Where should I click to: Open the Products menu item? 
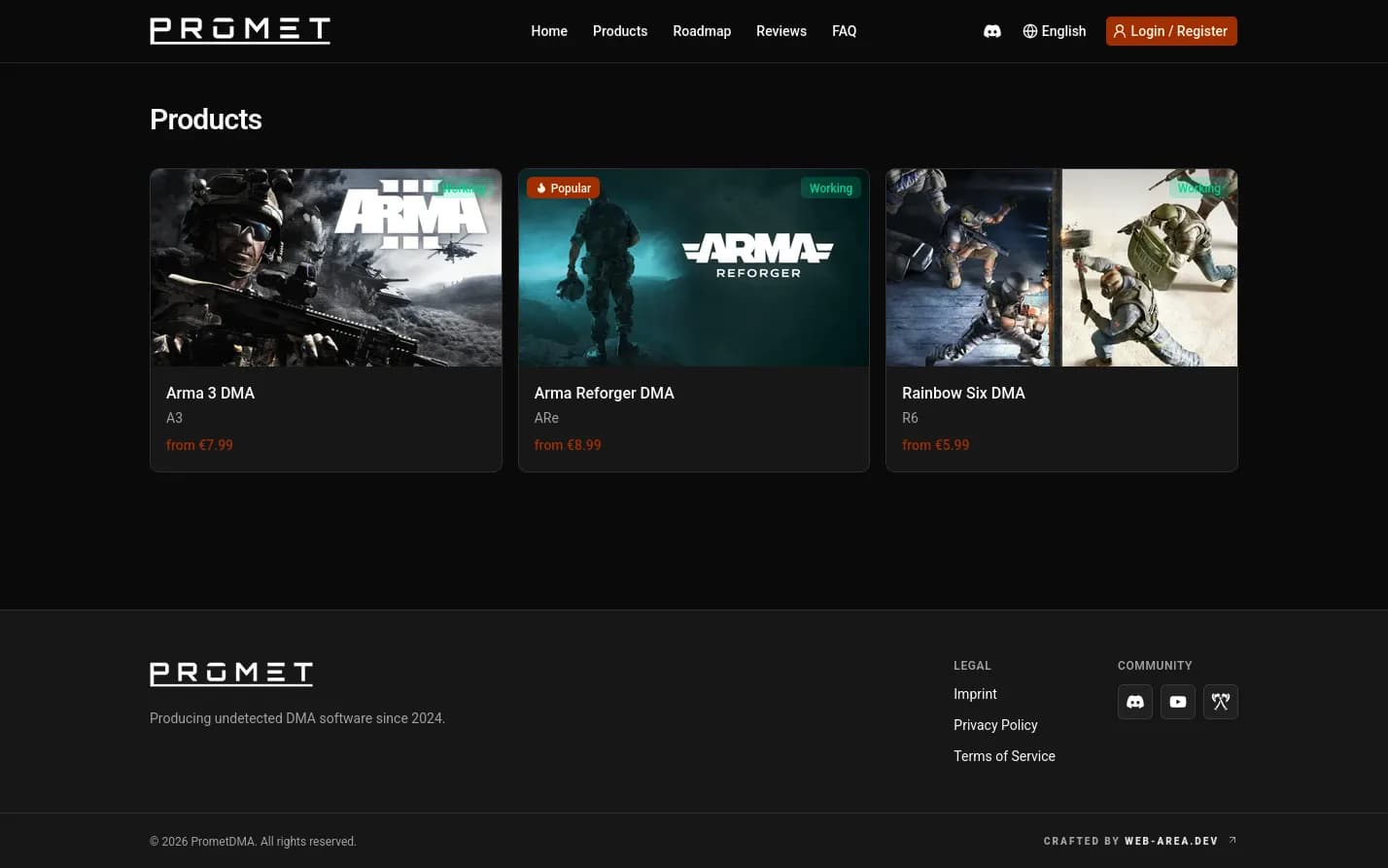coord(620,31)
